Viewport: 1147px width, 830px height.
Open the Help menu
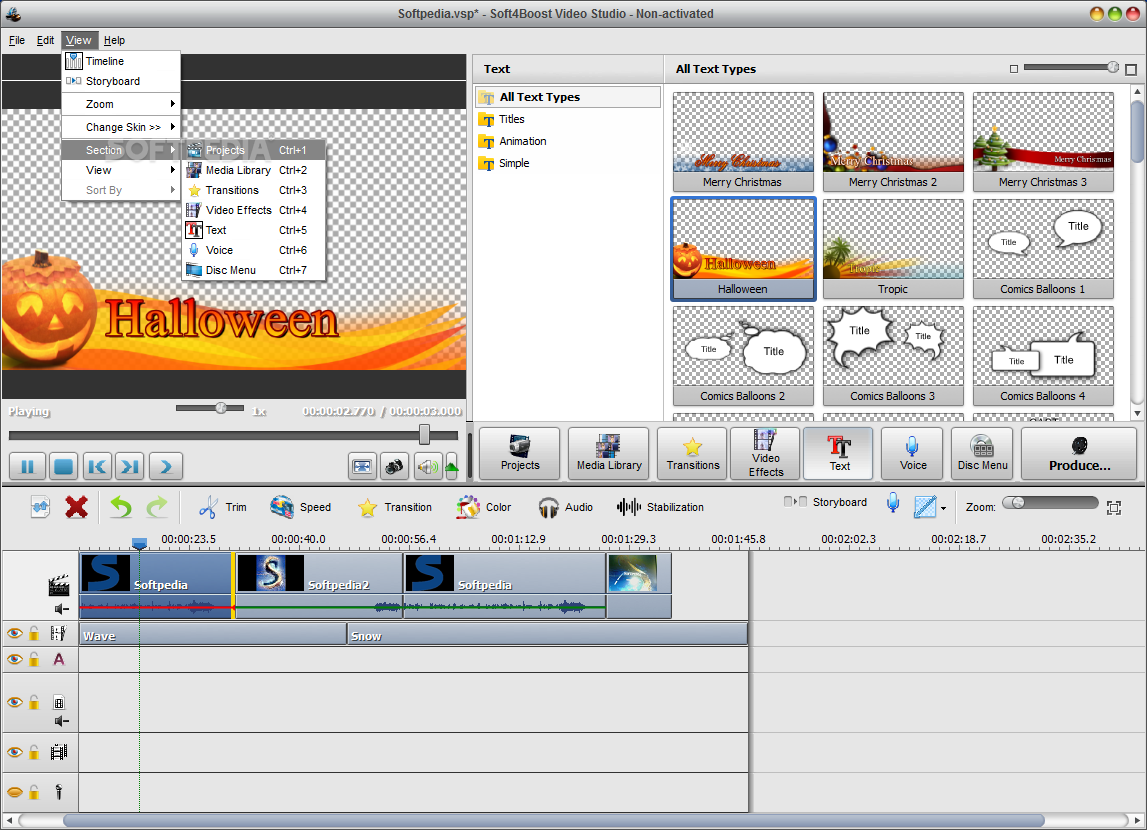[x=114, y=40]
